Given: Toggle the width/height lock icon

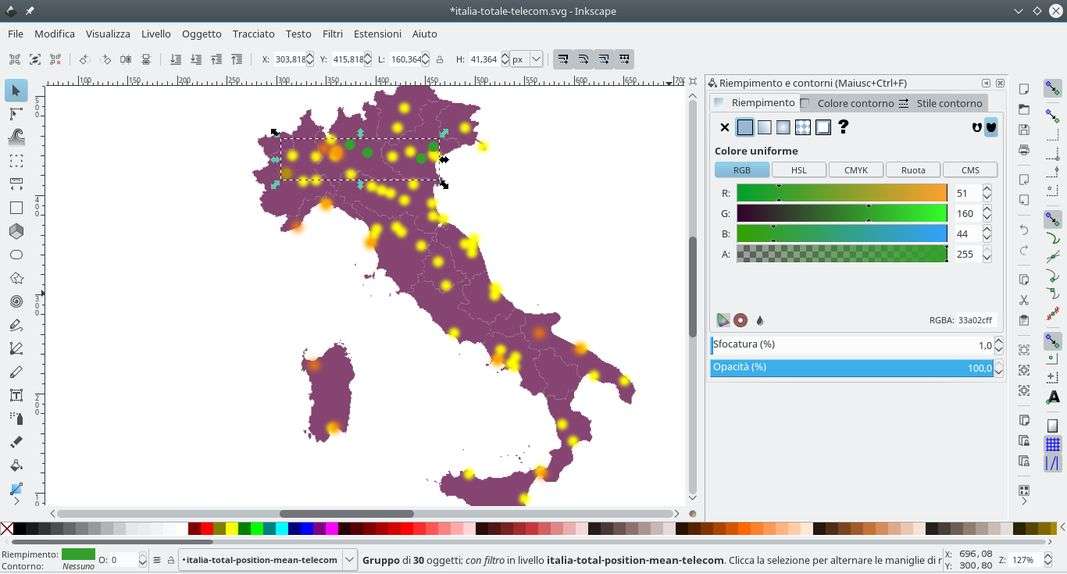Looking at the screenshot, I should click(440, 60).
